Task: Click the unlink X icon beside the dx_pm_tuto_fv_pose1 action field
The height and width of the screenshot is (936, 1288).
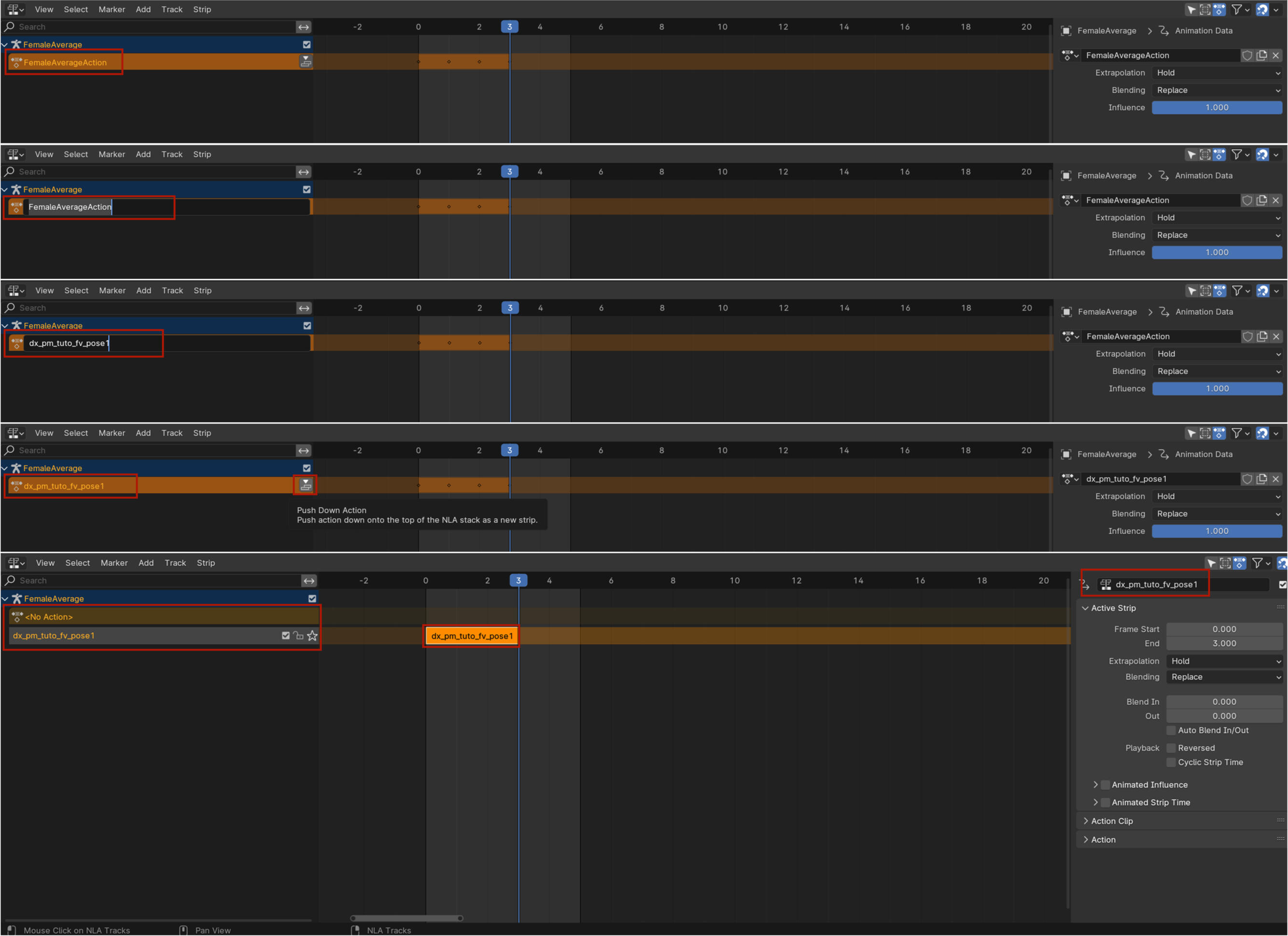Action: [1275, 479]
